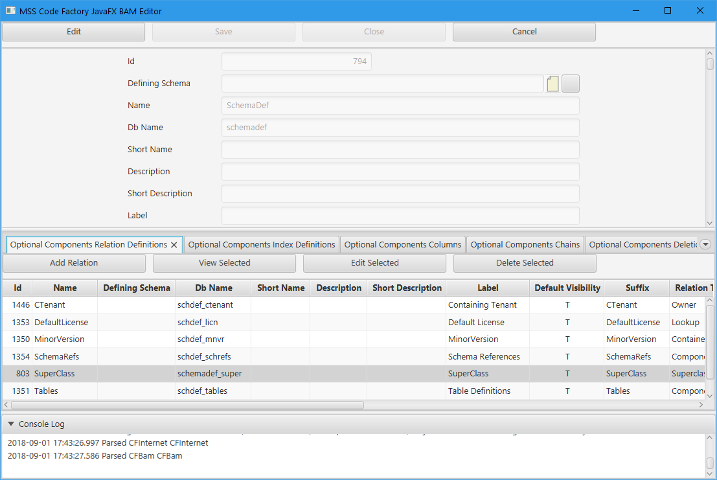Select the CTenant relation row
Image resolution: width=717 pixels, height=480 pixels.
click(60, 305)
